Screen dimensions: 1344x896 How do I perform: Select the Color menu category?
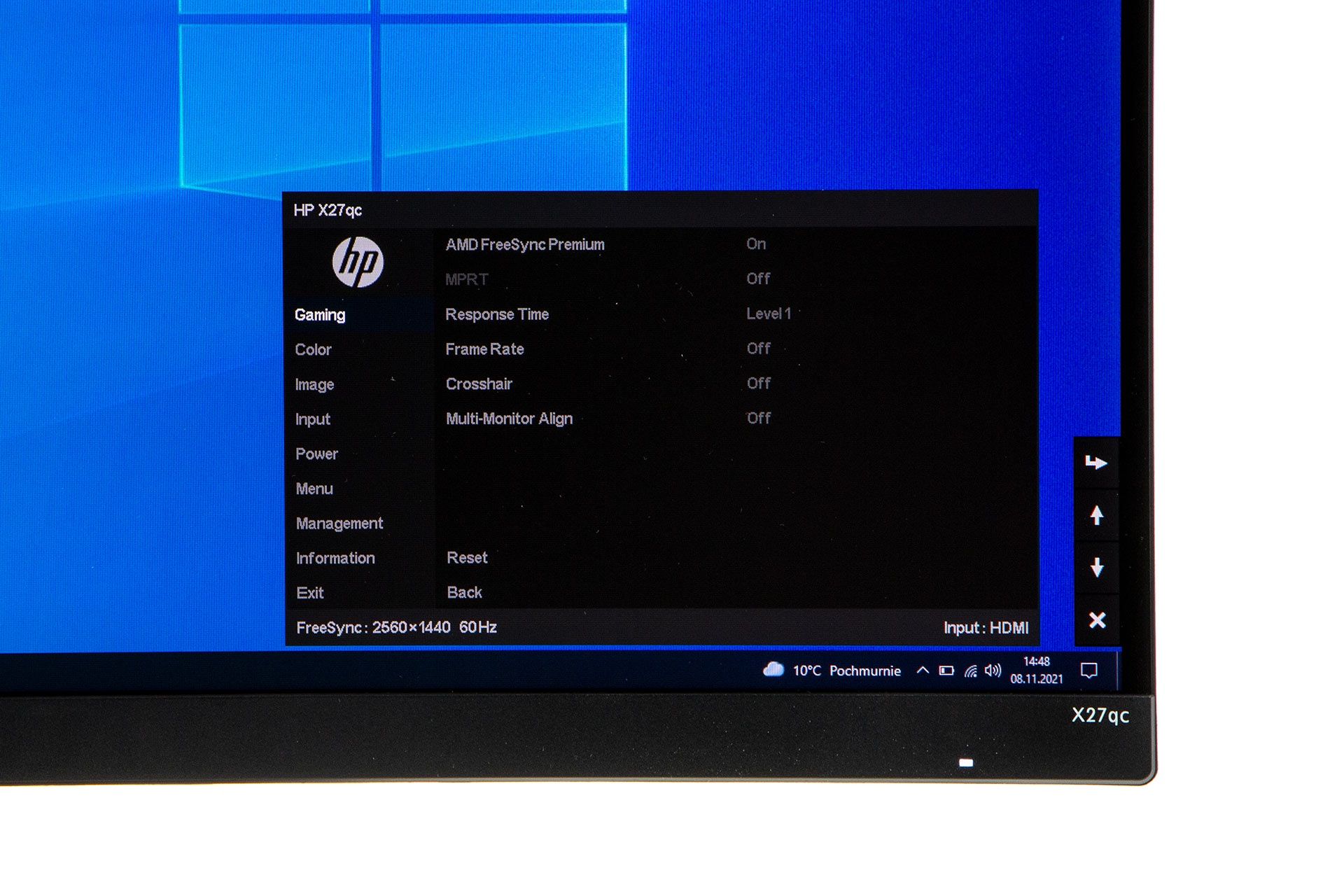point(313,349)
